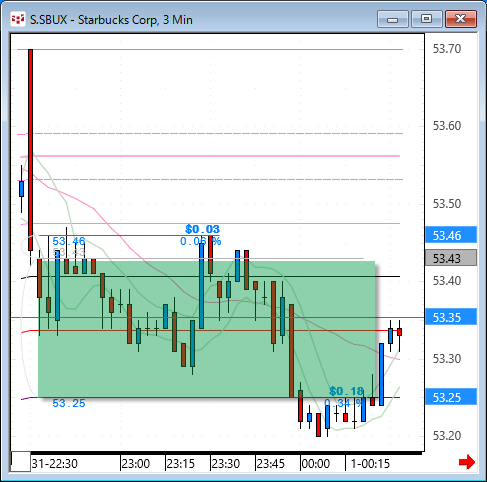487x482 pixels.
Task: Click the 31-22:30 time label
Action: click(x=54, y=463)
